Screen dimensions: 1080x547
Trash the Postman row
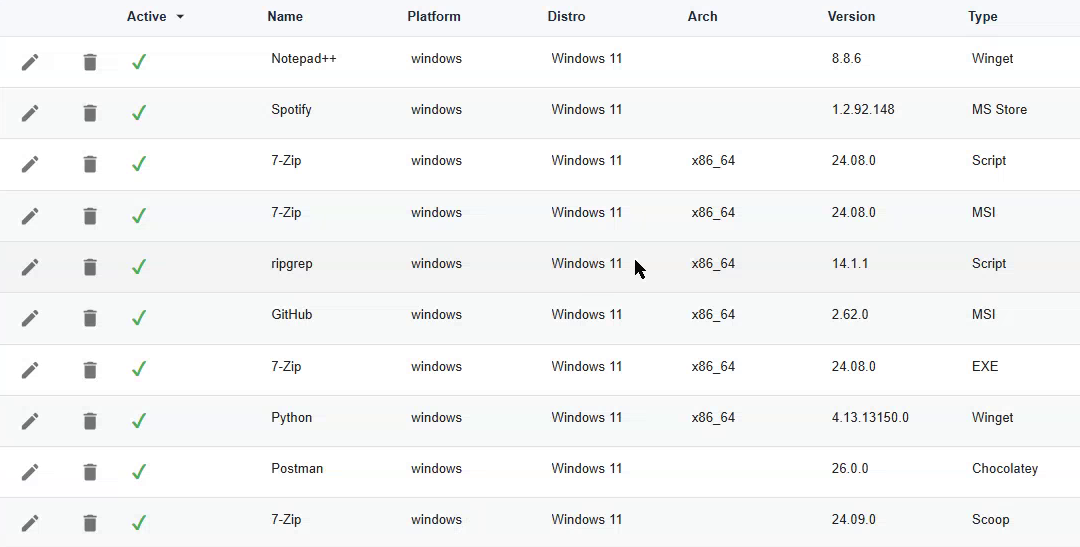pyautogui.click(x=90, y=472)
